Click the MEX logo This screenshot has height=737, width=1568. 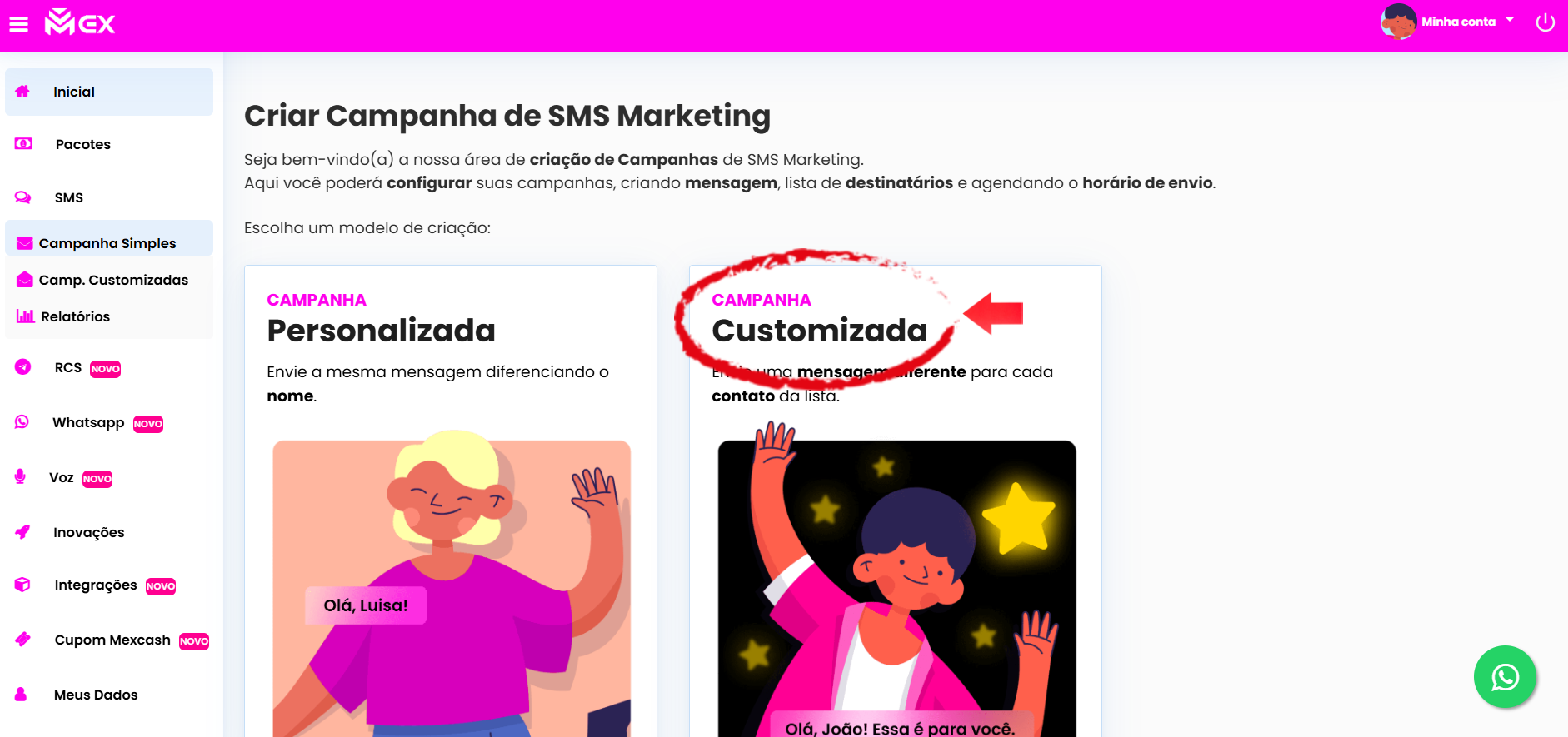point(80,22)
